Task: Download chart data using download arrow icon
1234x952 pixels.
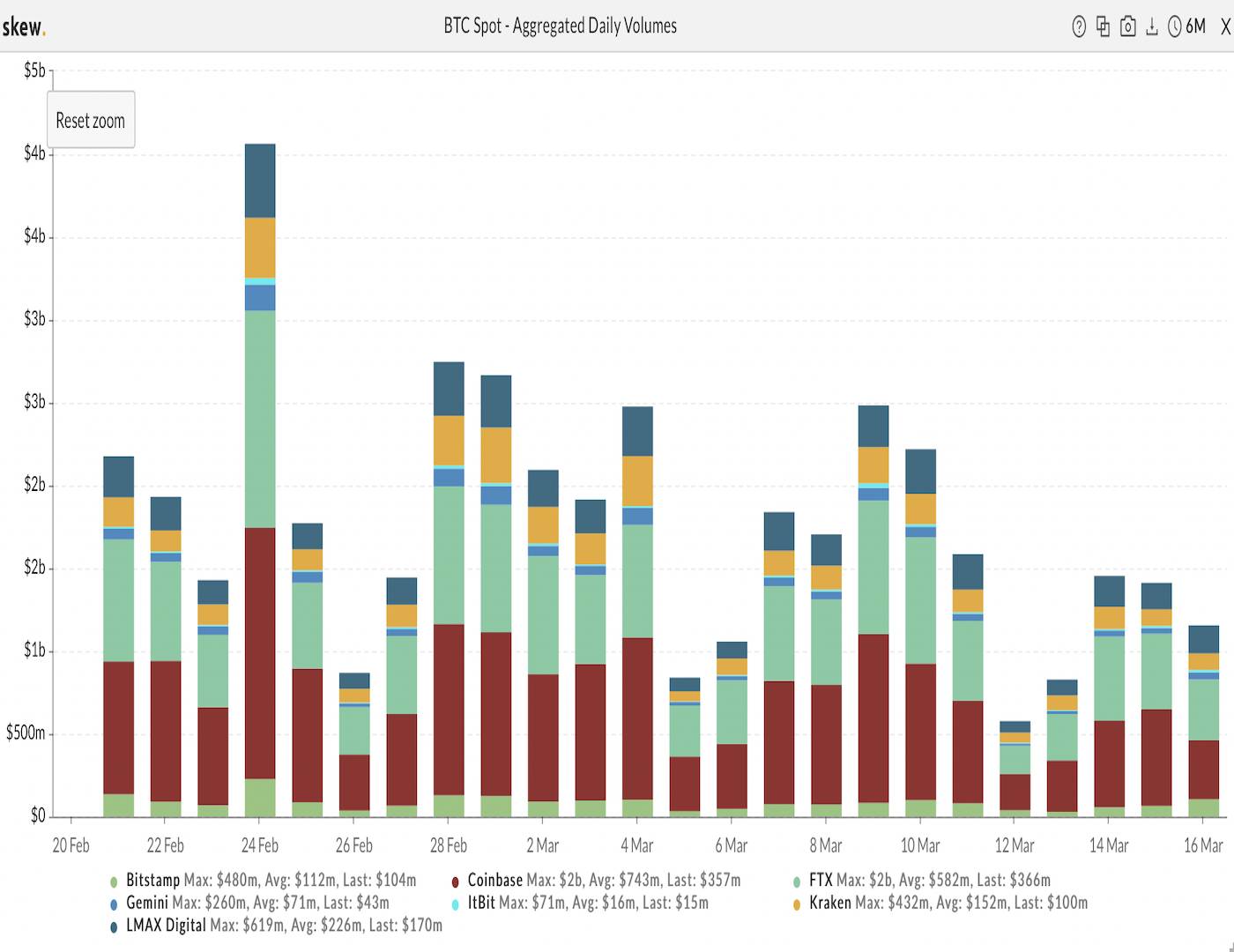Action: coord(1151,26)
